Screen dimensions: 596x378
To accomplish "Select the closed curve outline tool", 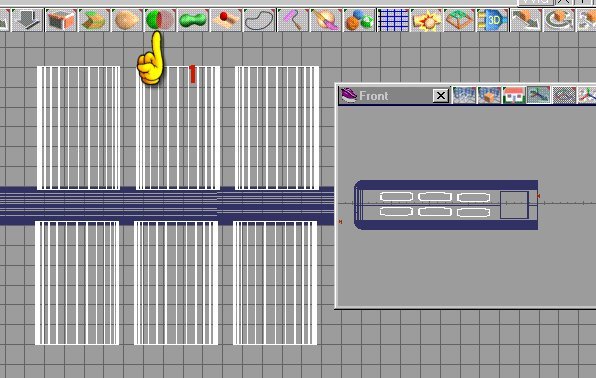I will (259, 19).
